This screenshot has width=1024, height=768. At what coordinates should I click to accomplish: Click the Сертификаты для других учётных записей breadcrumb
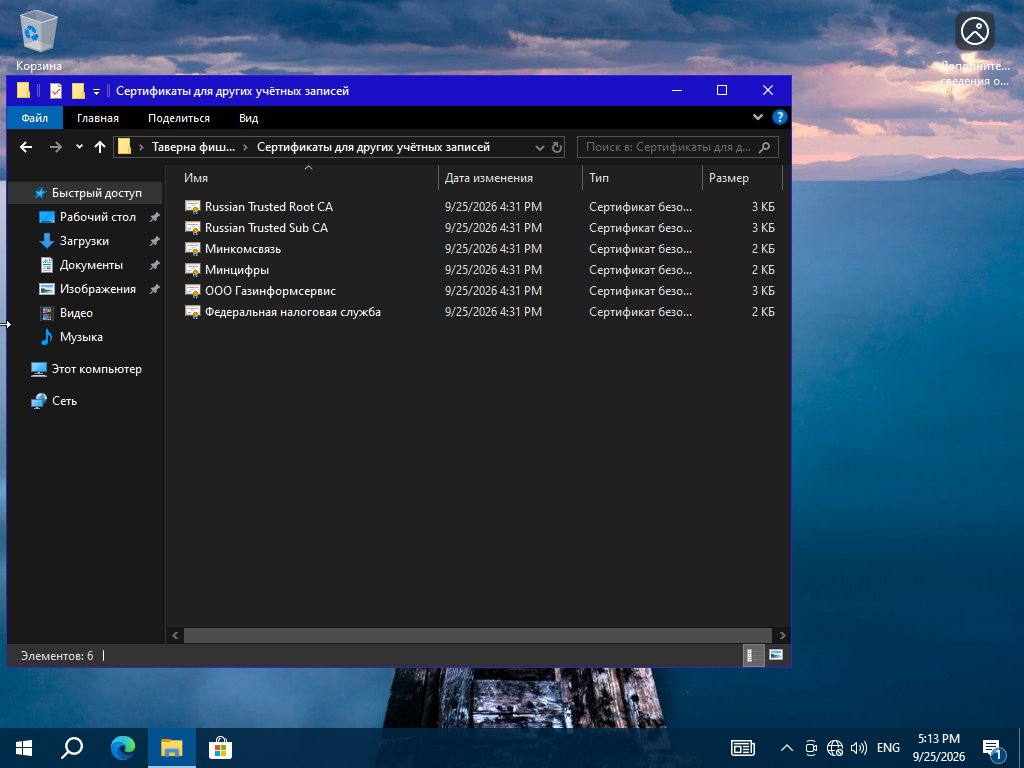373,147
